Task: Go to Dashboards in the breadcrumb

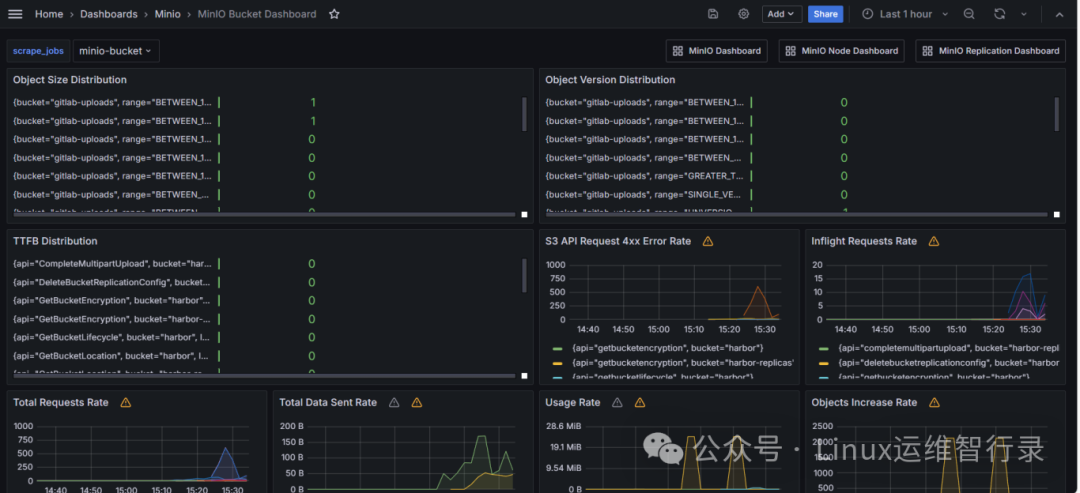Action: click(x=109, y=14)
